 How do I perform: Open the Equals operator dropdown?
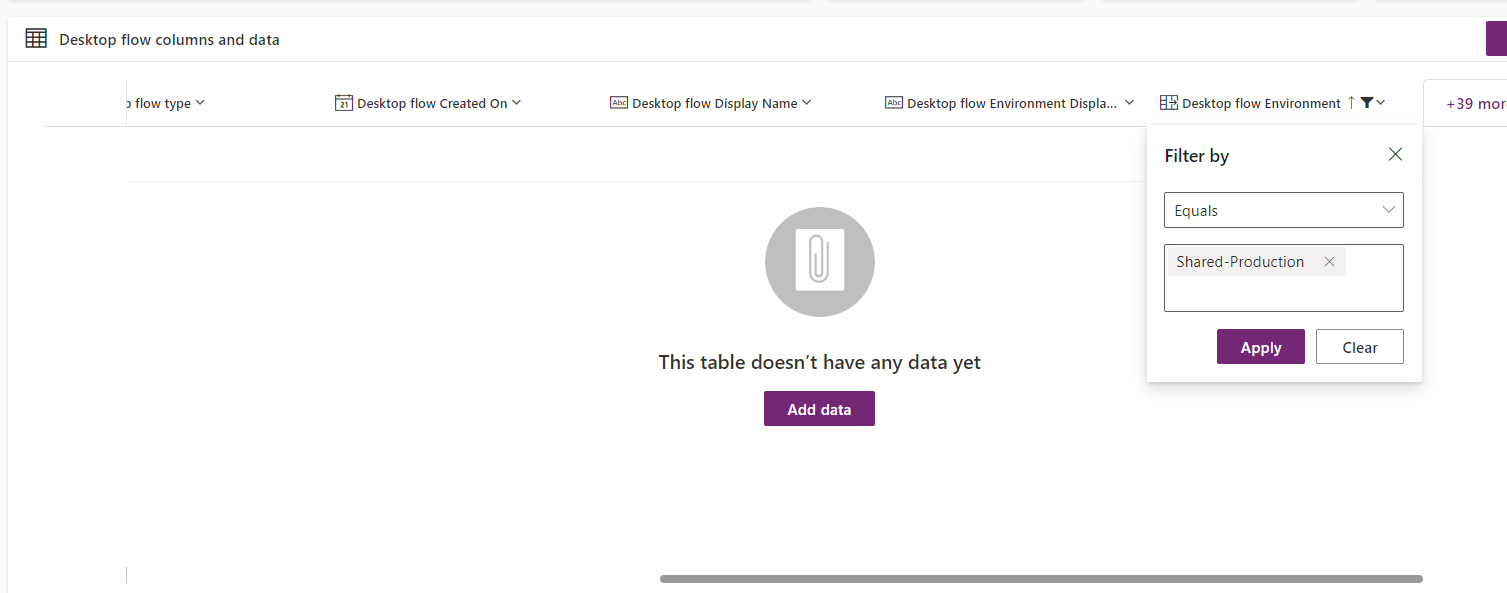coord(1284,210)
